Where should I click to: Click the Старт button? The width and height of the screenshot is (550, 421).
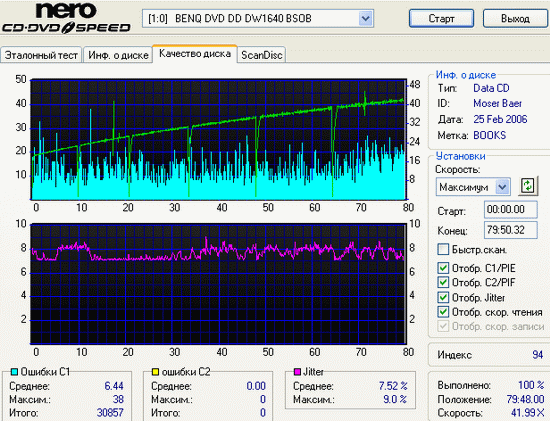pos(441,18)
